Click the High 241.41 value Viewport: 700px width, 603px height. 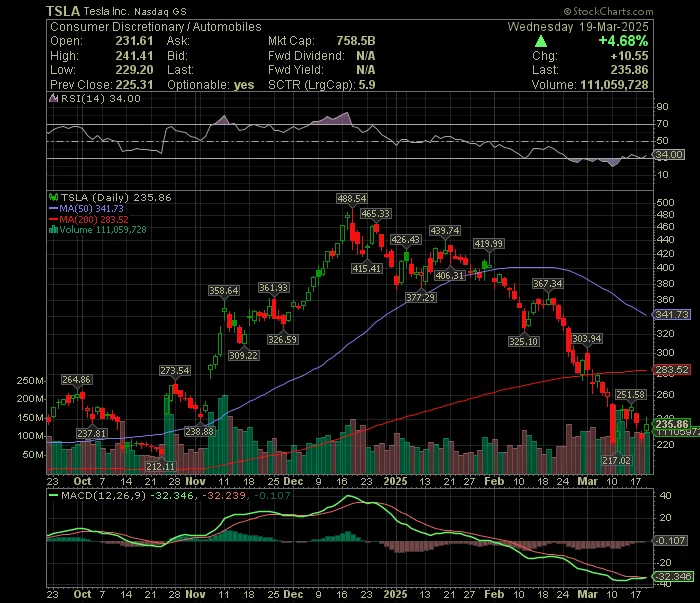coord(134,56)
